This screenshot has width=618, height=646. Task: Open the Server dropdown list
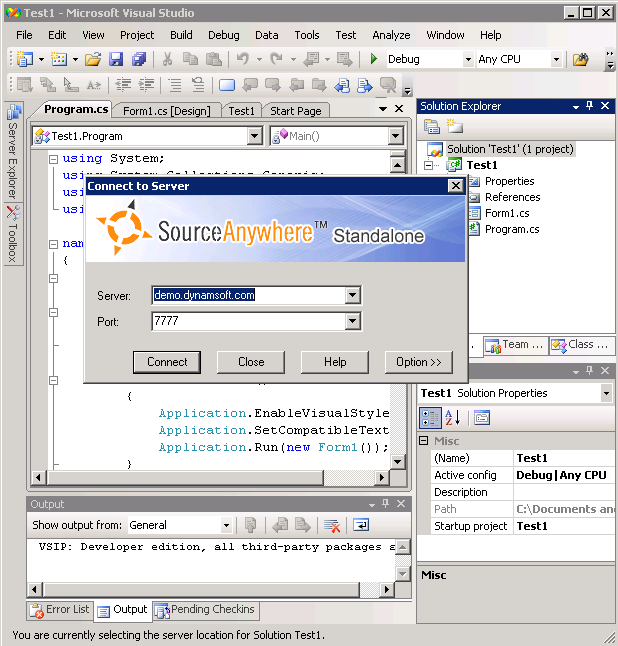[352, 295]
